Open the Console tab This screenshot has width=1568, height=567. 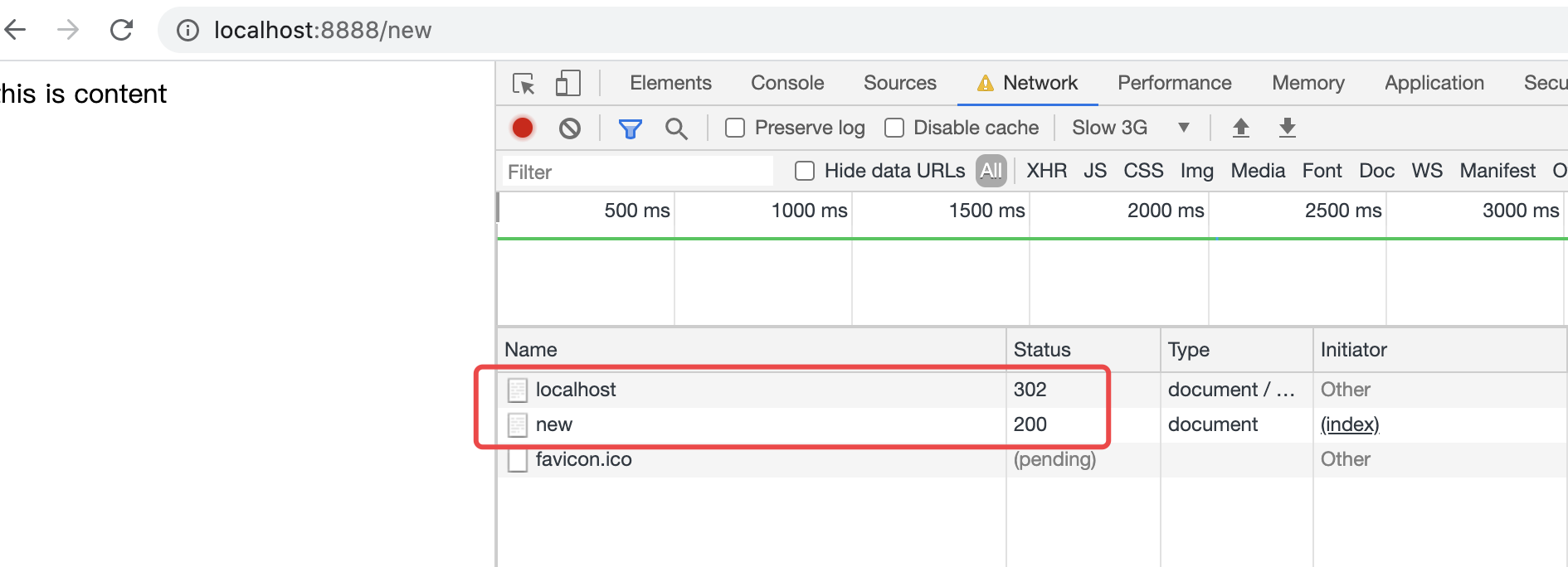click(x=787, y=83)
